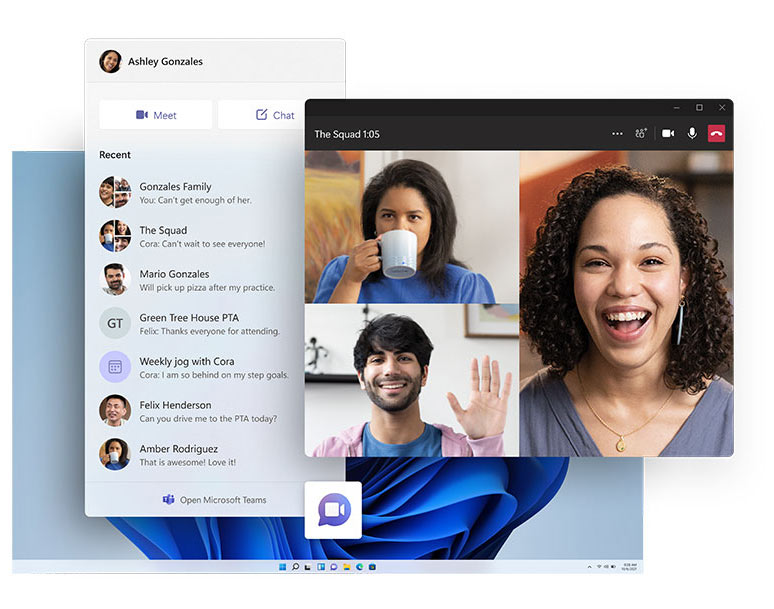
Task: Click the Open Microsoft Teams link
Action: (x=215, y=500)
